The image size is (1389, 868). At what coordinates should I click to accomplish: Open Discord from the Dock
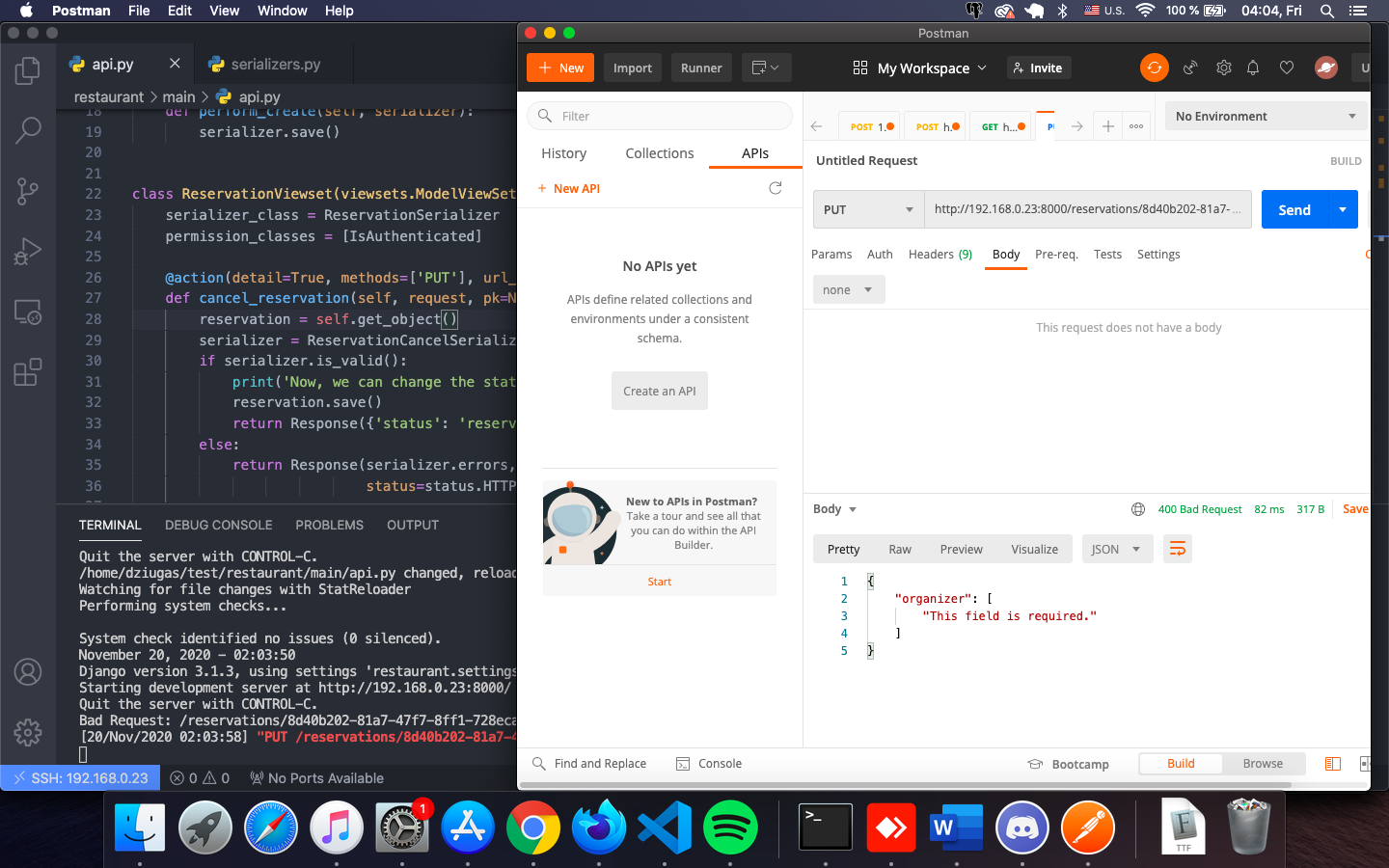tap(1022, 827)
